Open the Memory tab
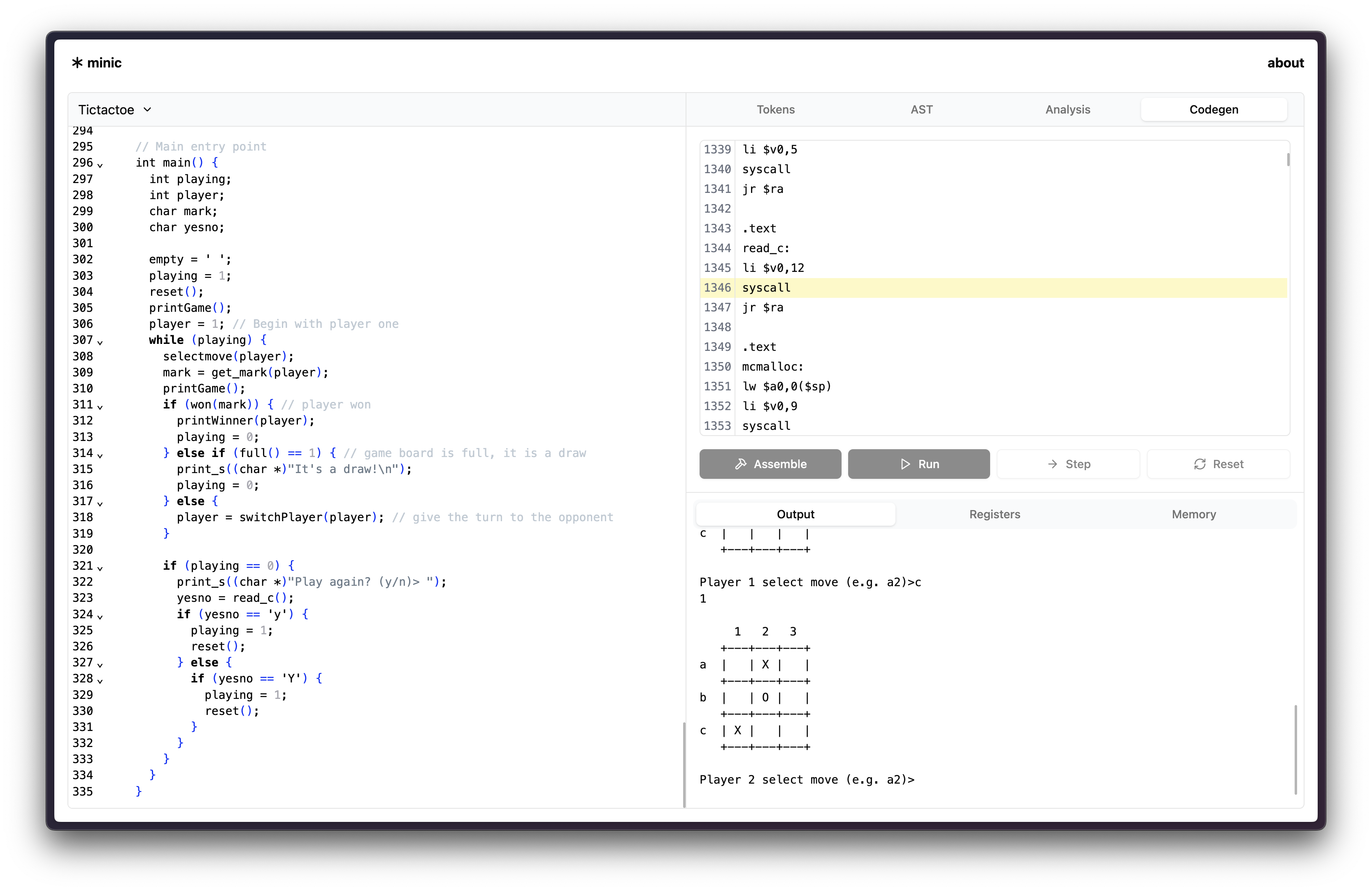 pyautogui.click(x=1193, y=514)
